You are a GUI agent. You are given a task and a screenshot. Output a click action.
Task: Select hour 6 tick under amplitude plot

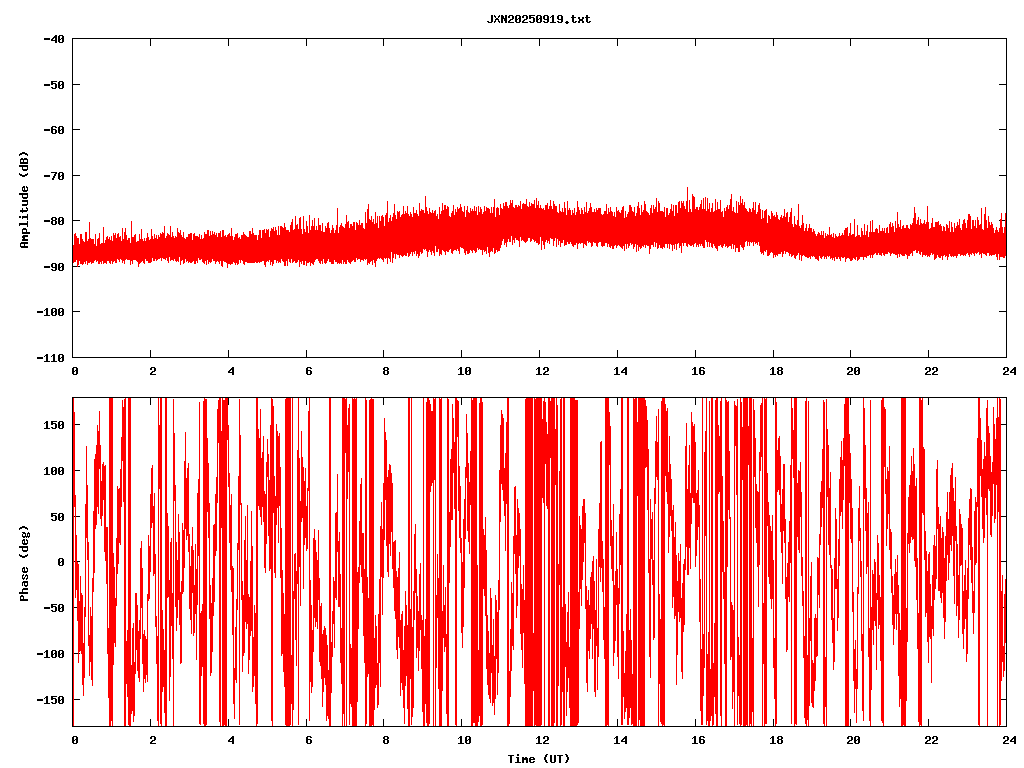[x=307, y=371]
